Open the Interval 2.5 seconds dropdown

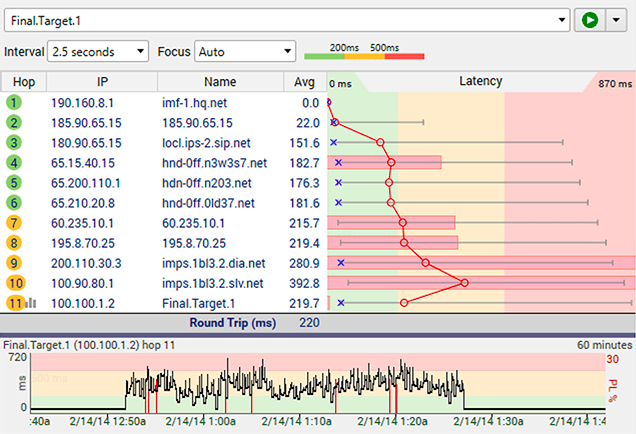point(98,52)
